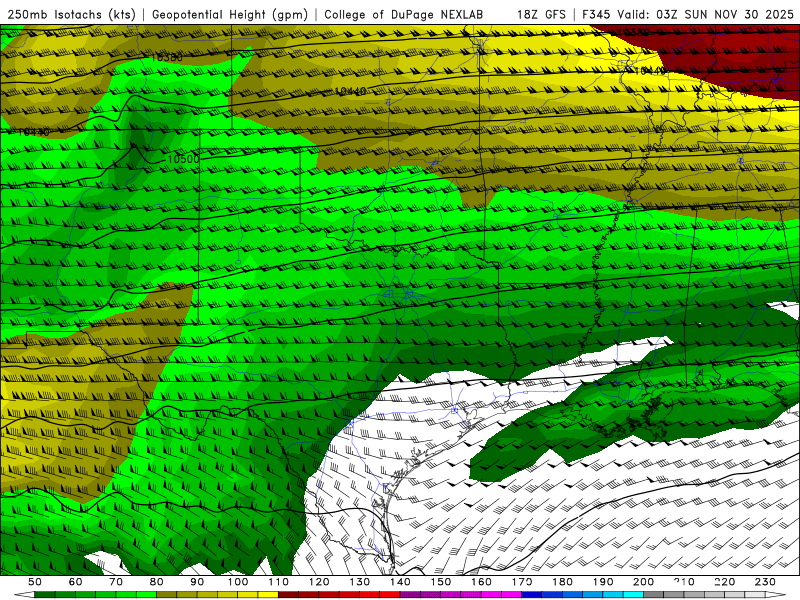Screen dimensions: 800x600
Task: Click the dark blue swatch after 170 on the scale
Action: [x=532, y=595]
